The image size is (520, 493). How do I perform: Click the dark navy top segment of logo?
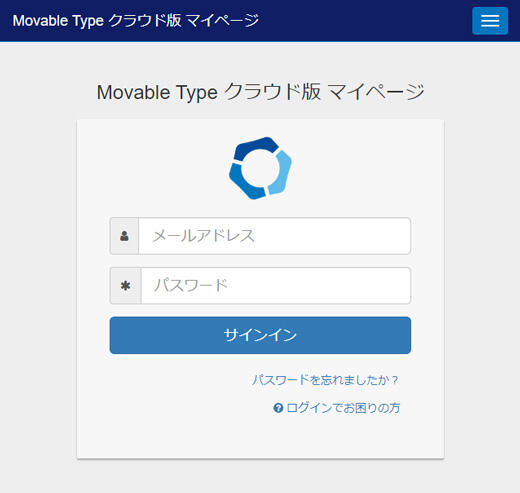point(256,147)
